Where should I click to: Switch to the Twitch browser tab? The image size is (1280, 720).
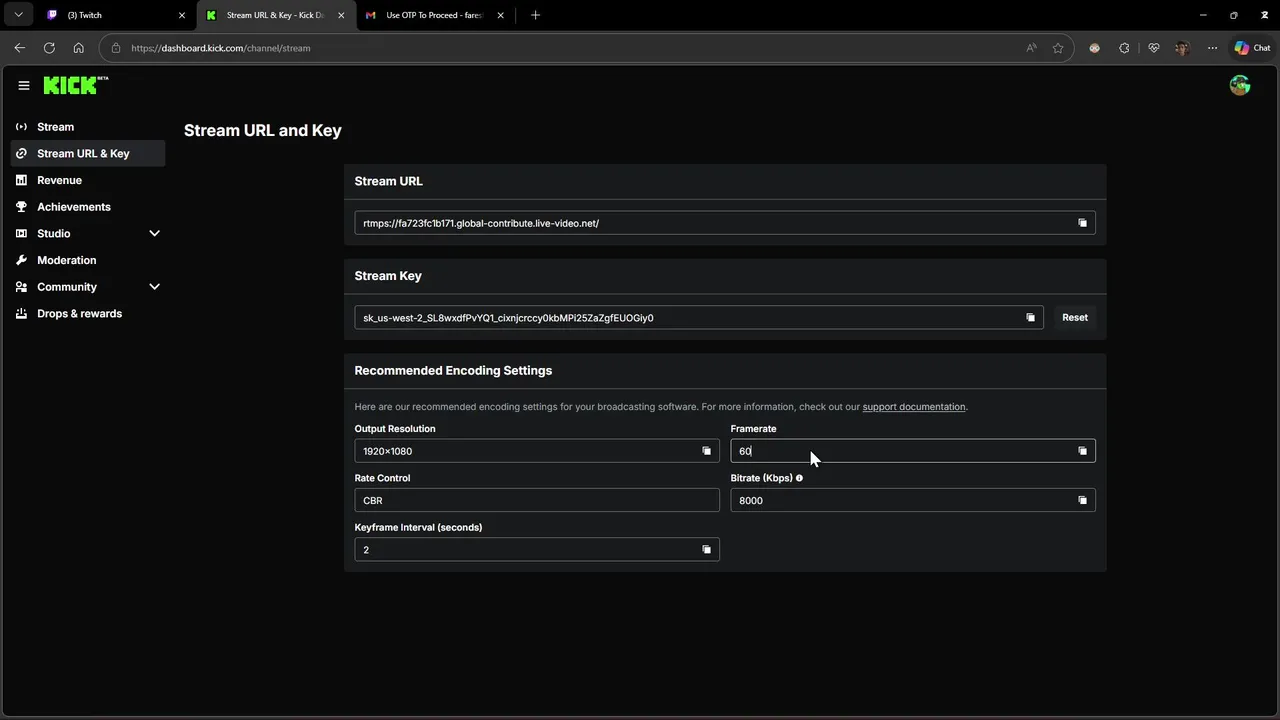[x=110, y=15]
